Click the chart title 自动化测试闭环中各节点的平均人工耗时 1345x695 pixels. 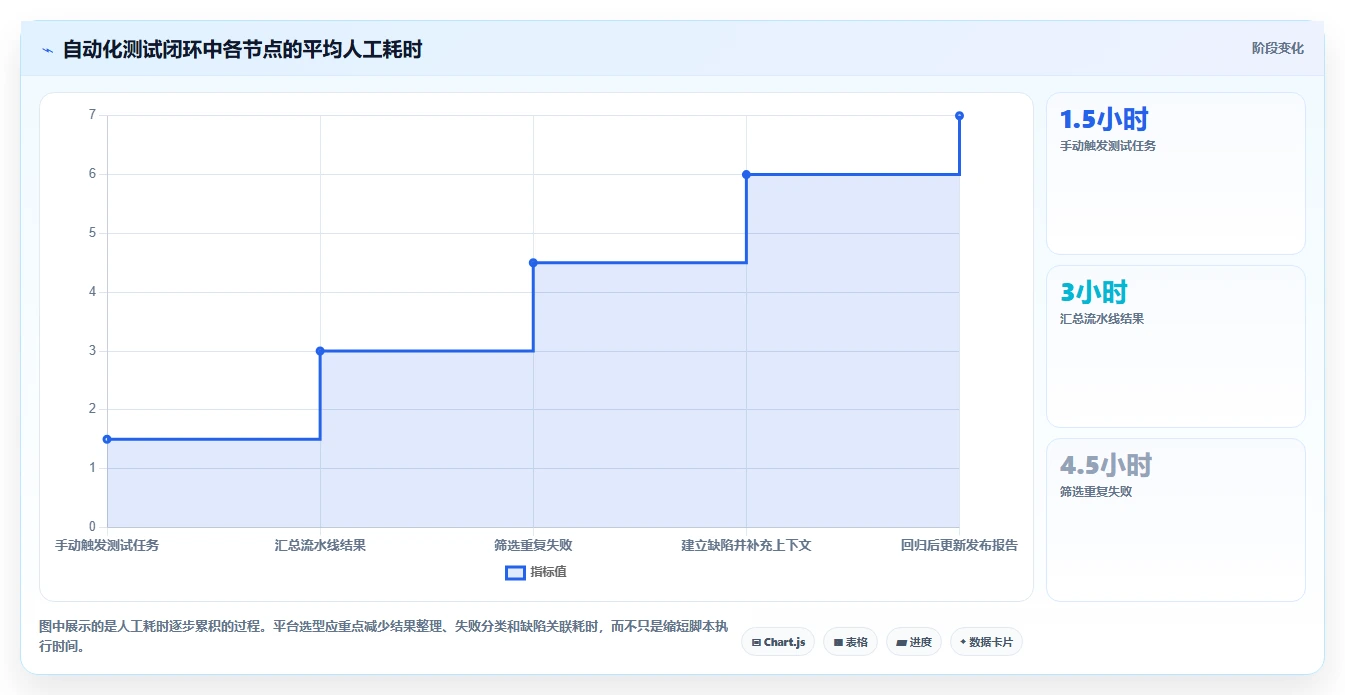tap(243, 49)
